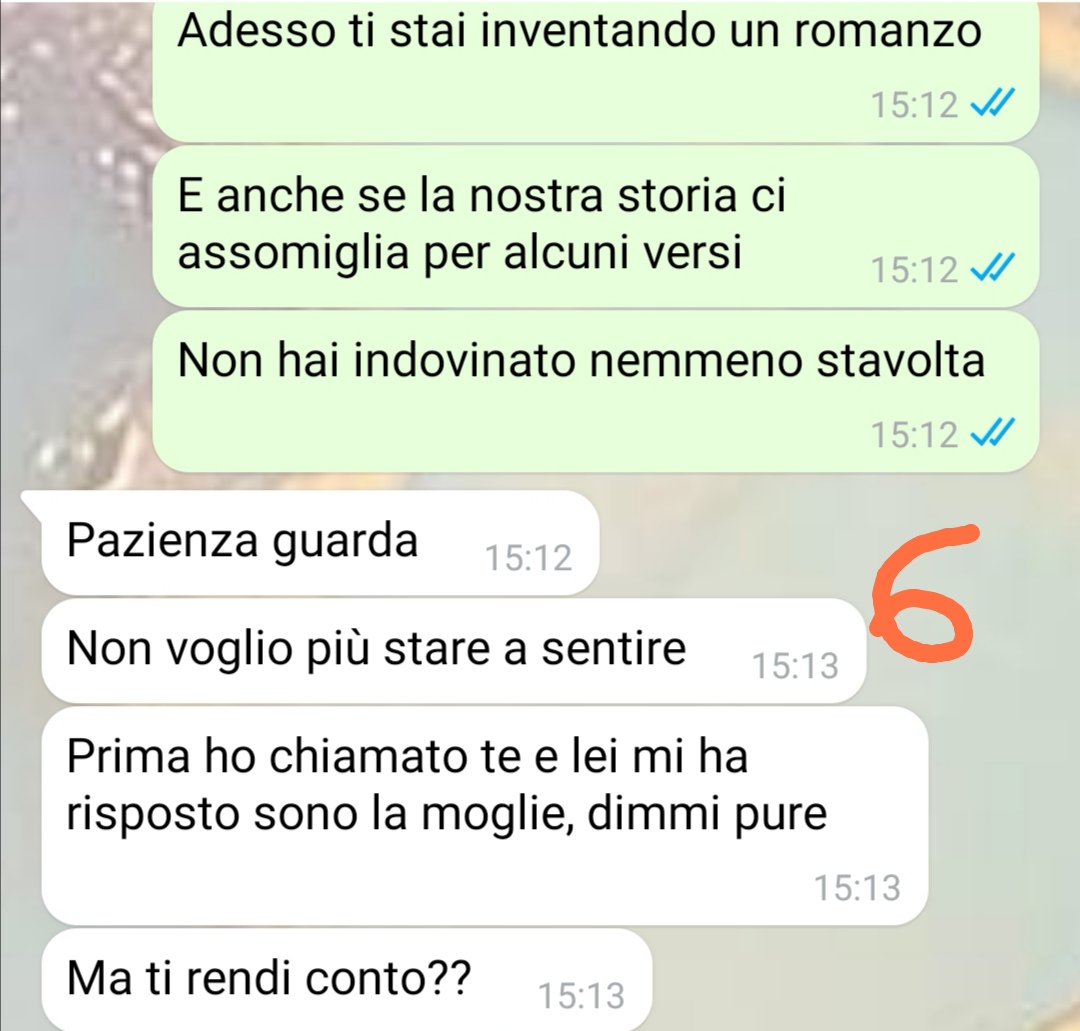1080x1031 pixels.
Task: Click the orange handwritten 6 annotation
Action: [x=923, y=592]
